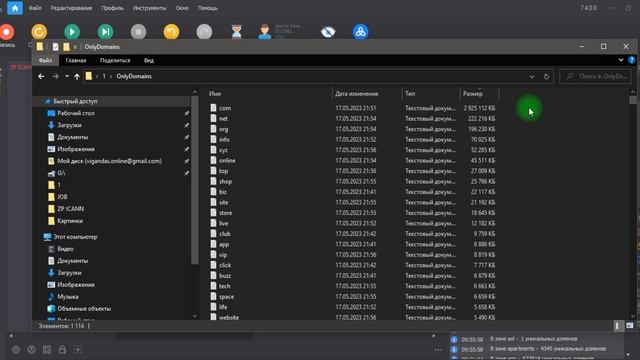Image resolution: width=640 pixels, height=360 pixels.
Task: Select Мой диск Google Drive entry
Action: [x=109, y=161]
